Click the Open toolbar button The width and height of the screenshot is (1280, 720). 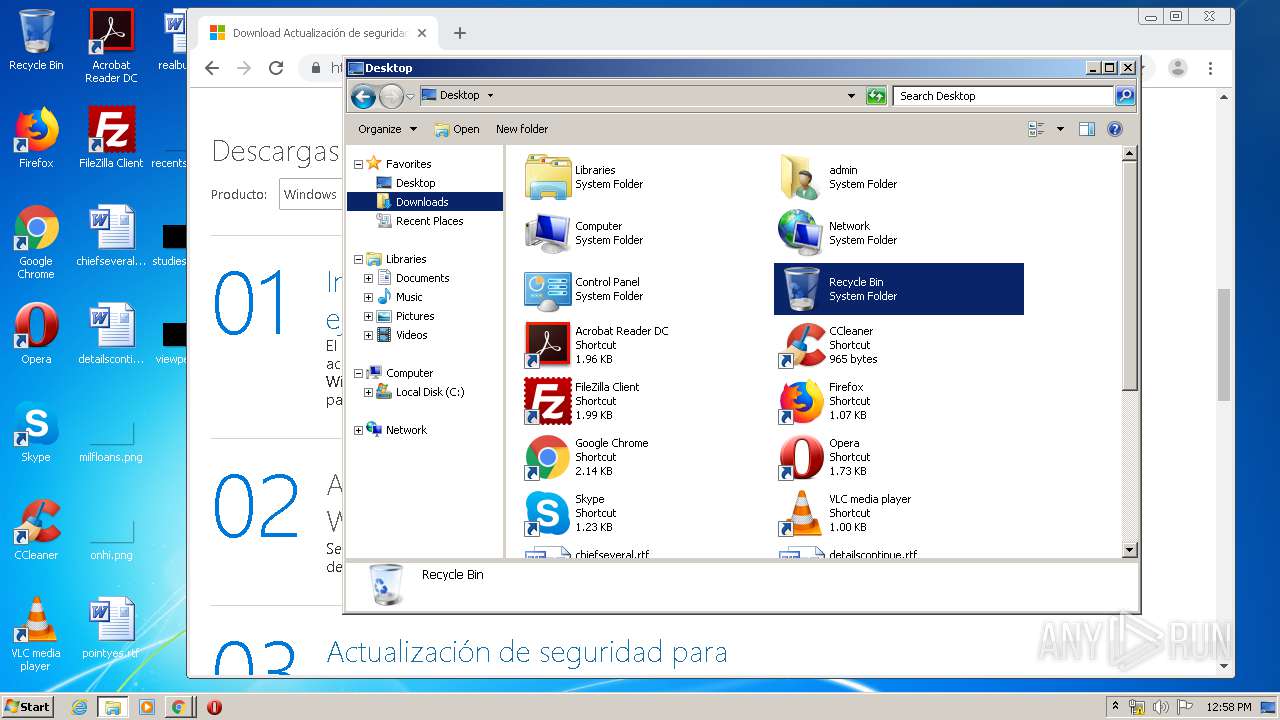[457, 129]
